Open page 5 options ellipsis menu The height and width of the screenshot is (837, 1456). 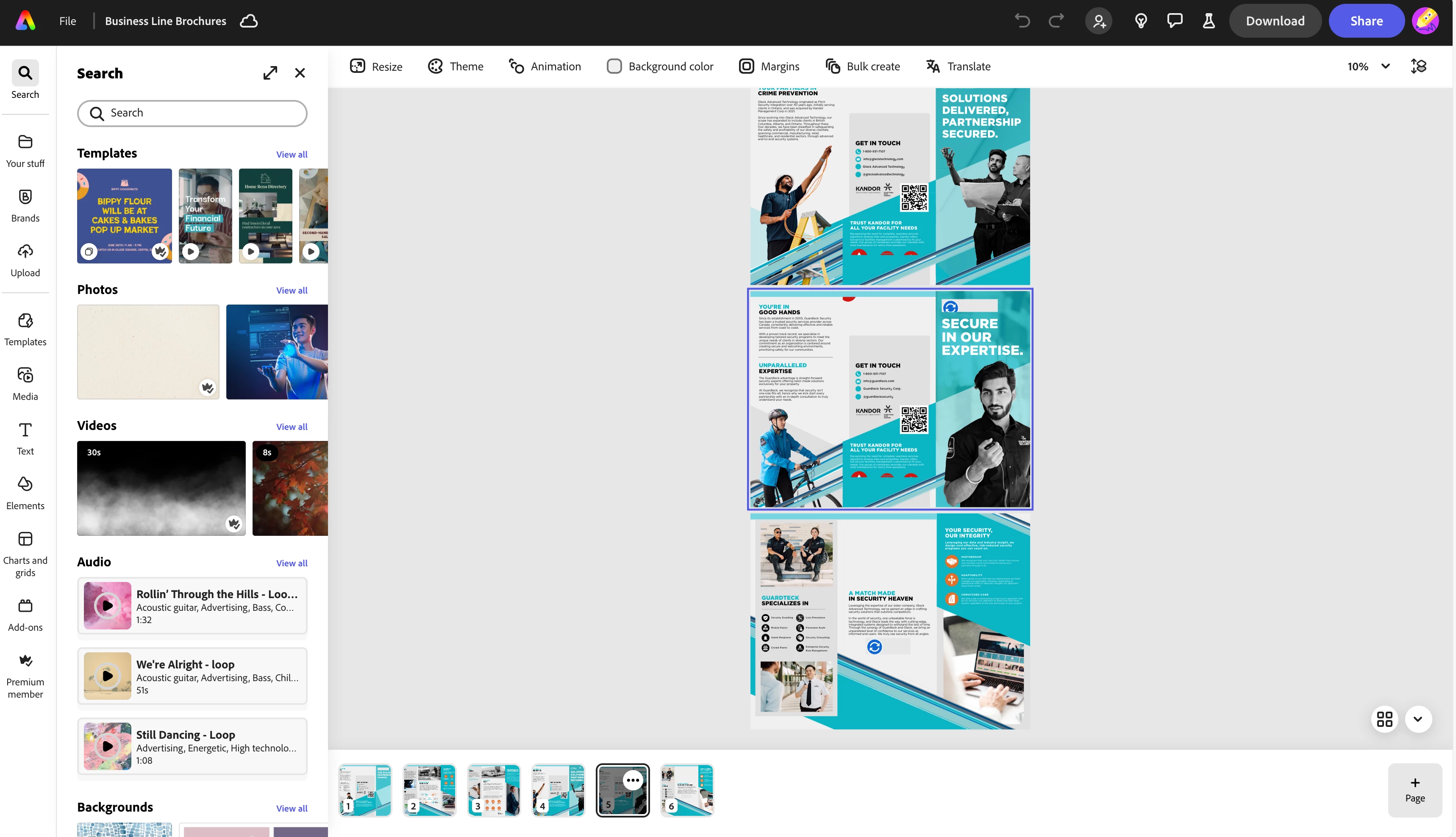pos(633,780)
